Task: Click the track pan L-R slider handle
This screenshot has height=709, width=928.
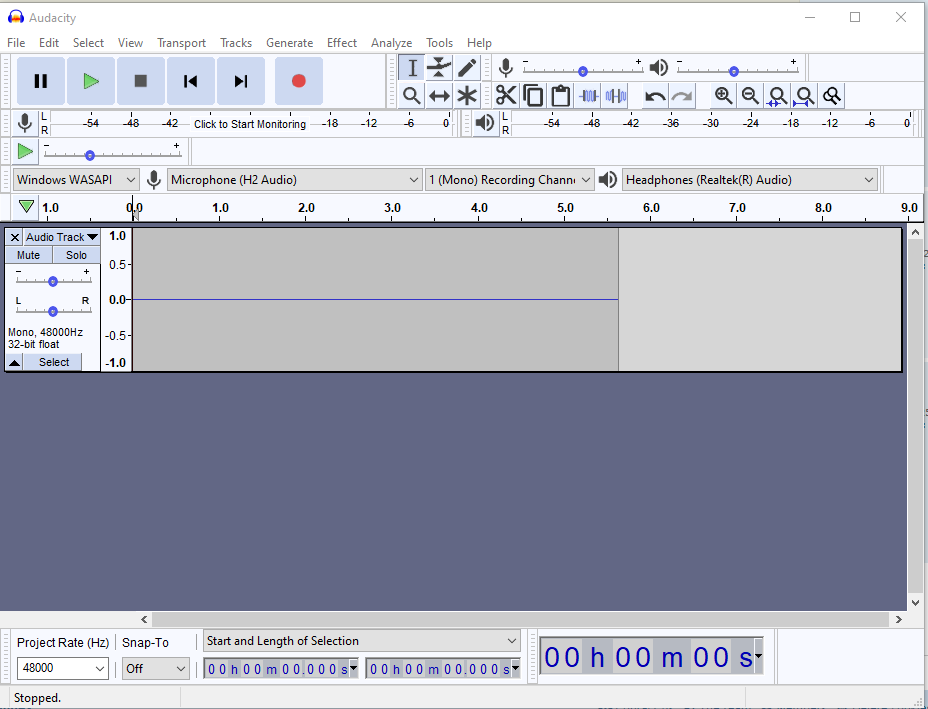Action: [x=53, y=311]
